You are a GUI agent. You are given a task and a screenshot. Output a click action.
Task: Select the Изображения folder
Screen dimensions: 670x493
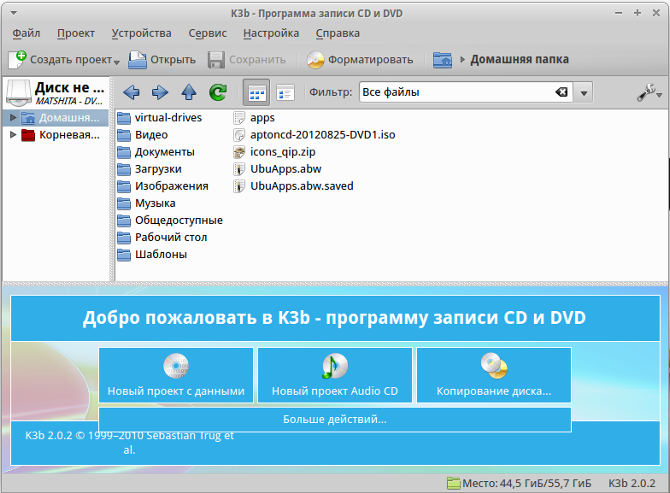click(163, 186)
